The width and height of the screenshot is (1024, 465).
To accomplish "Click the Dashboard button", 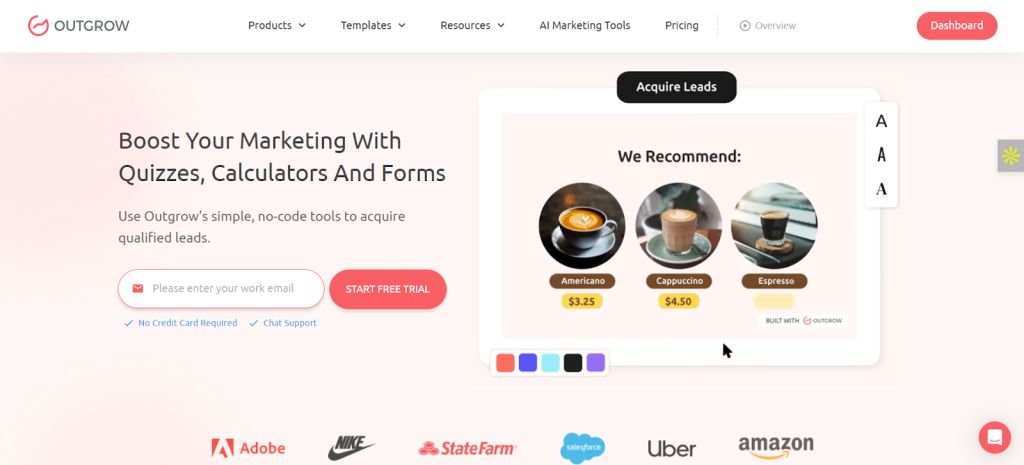I will 957,25.
